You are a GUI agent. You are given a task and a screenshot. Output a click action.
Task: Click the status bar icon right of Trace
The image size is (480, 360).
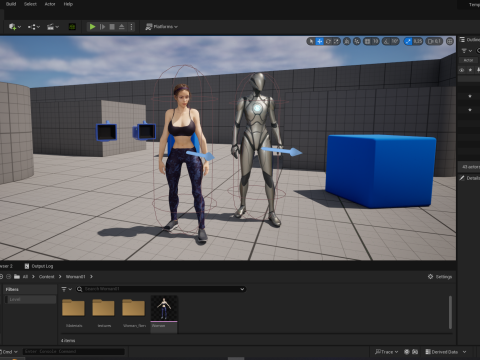pyautogui.click(x=407, y=352)
